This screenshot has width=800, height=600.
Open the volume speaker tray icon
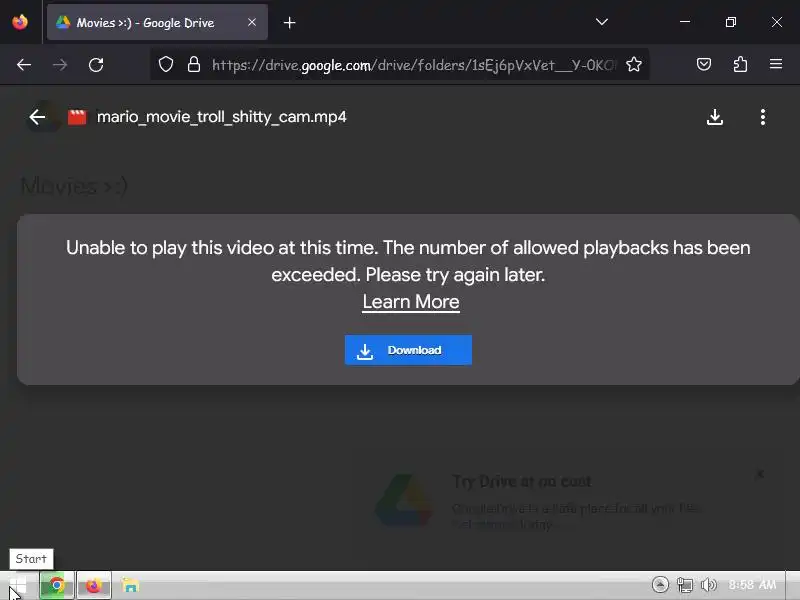(x=709, y=585)
